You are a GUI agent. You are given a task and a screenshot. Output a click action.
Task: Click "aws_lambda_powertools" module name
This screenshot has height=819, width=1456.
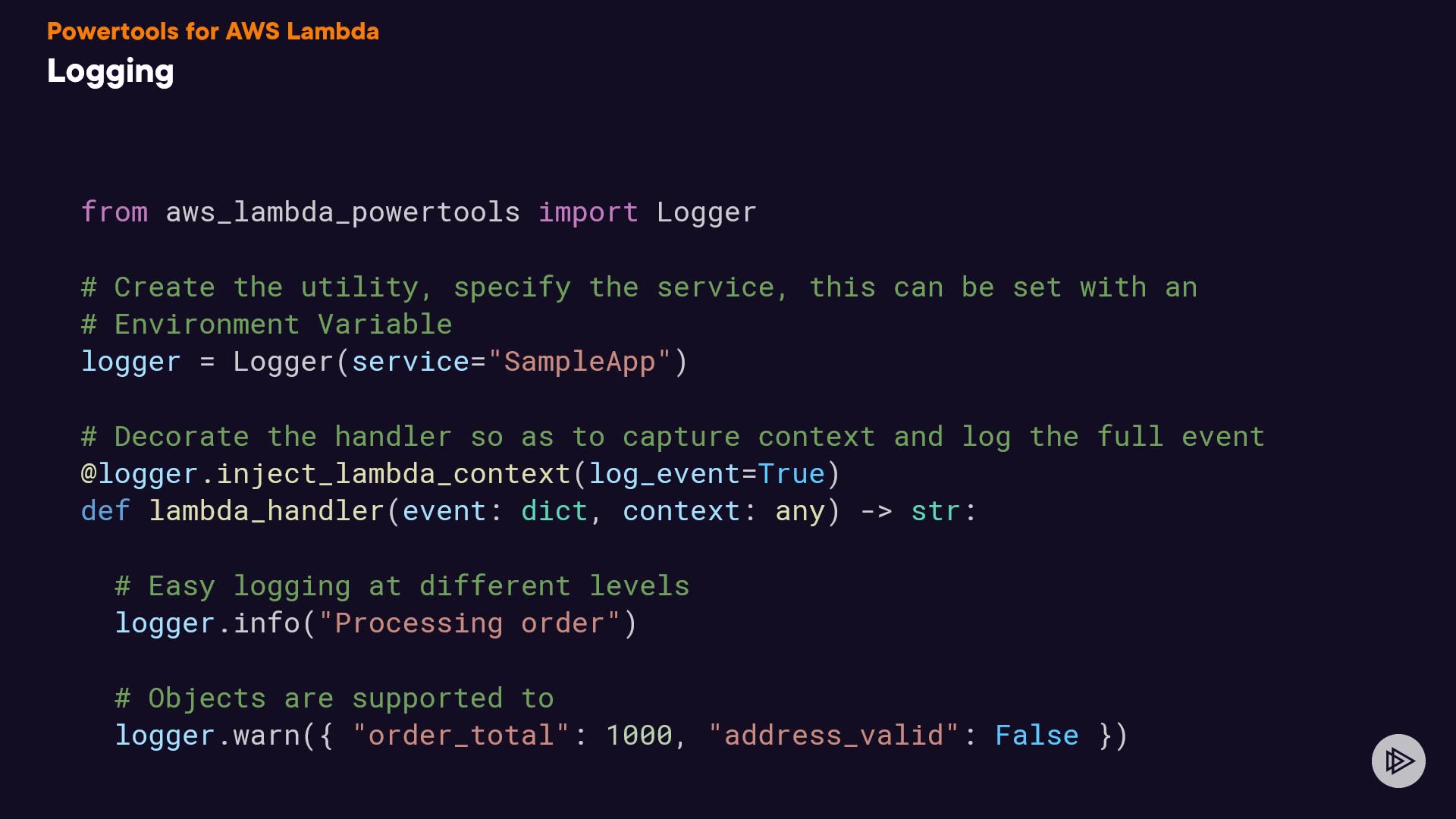[x=343, y=212]
